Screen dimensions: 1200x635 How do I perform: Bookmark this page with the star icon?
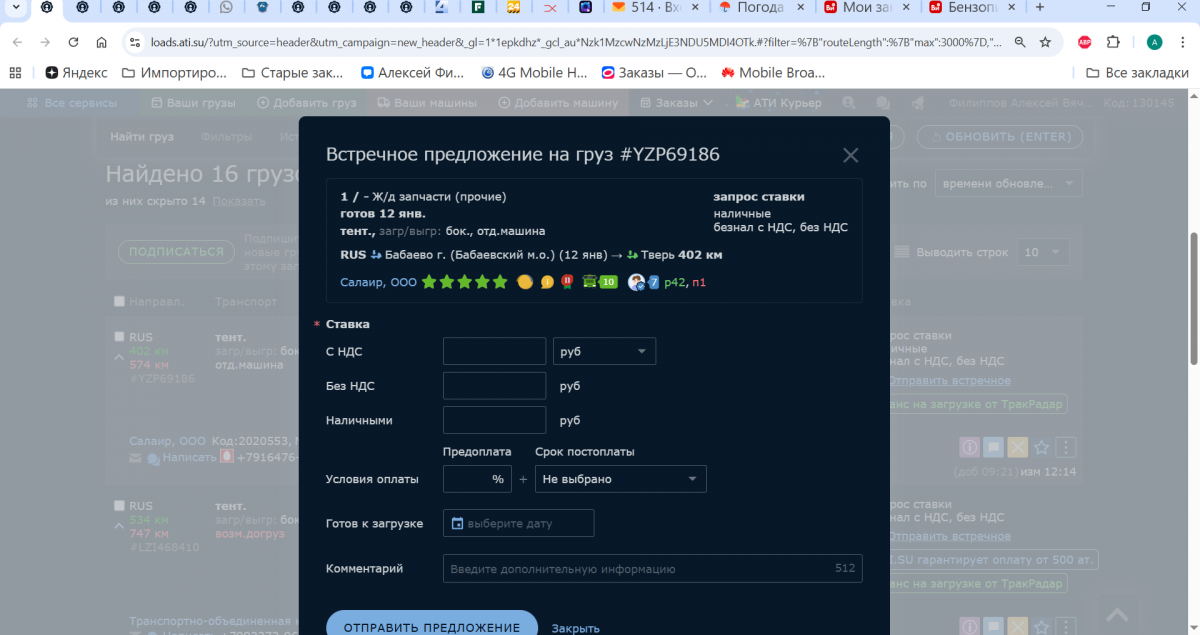pos(1045,43)
